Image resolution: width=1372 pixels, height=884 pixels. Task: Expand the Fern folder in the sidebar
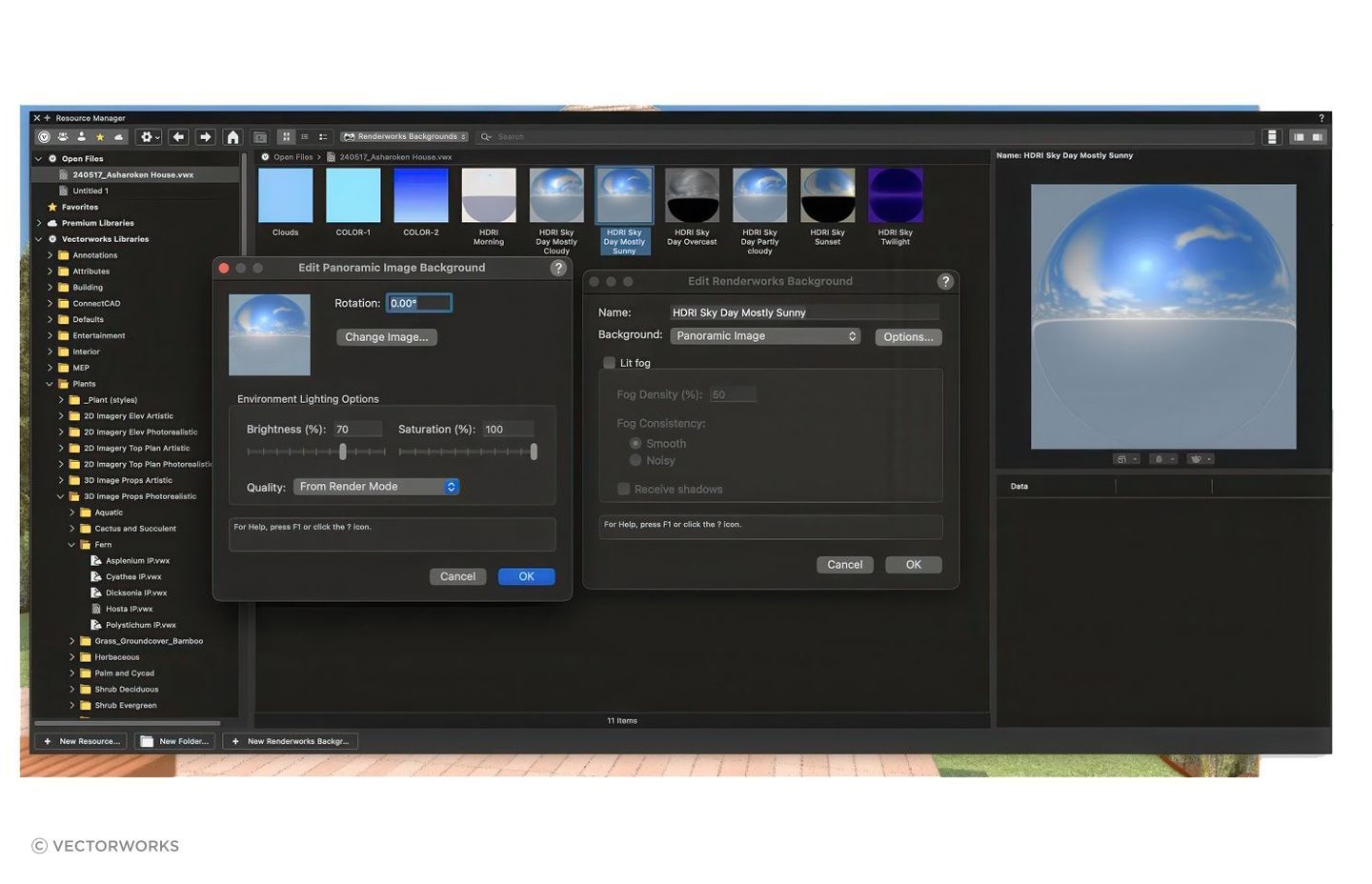coord(71,544)
